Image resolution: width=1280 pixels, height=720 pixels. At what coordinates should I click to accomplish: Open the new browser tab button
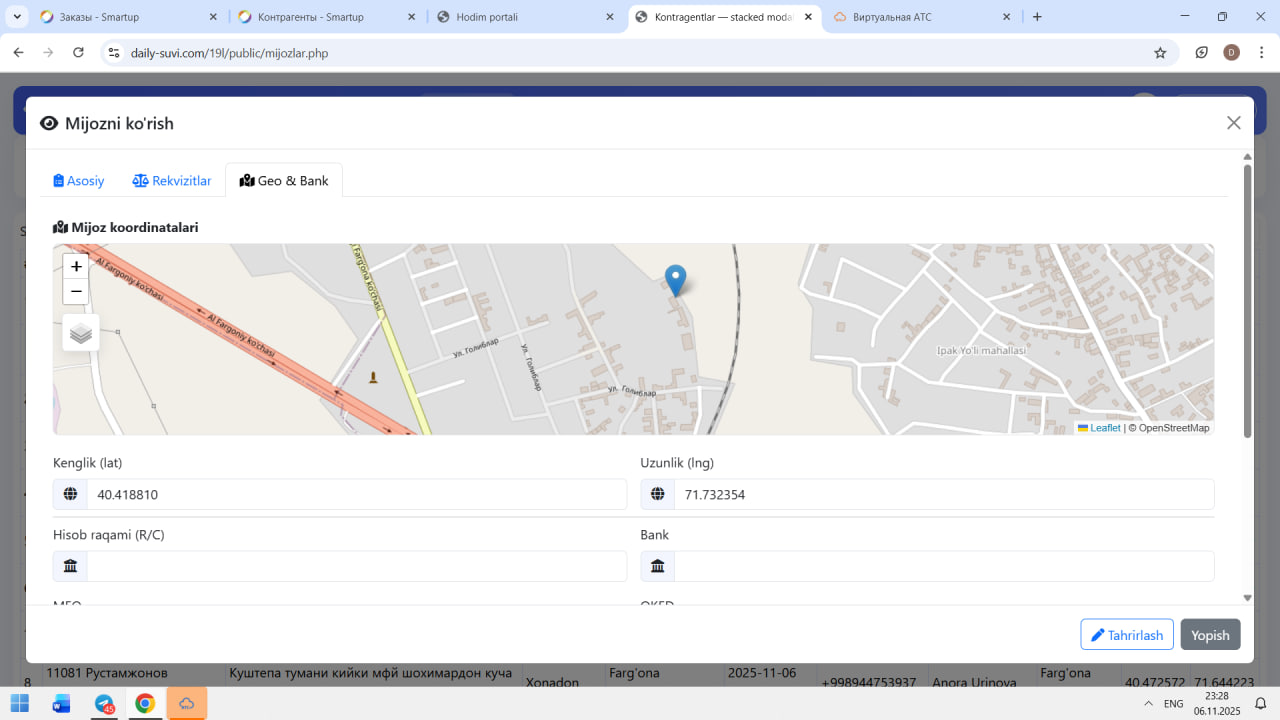1037,17
